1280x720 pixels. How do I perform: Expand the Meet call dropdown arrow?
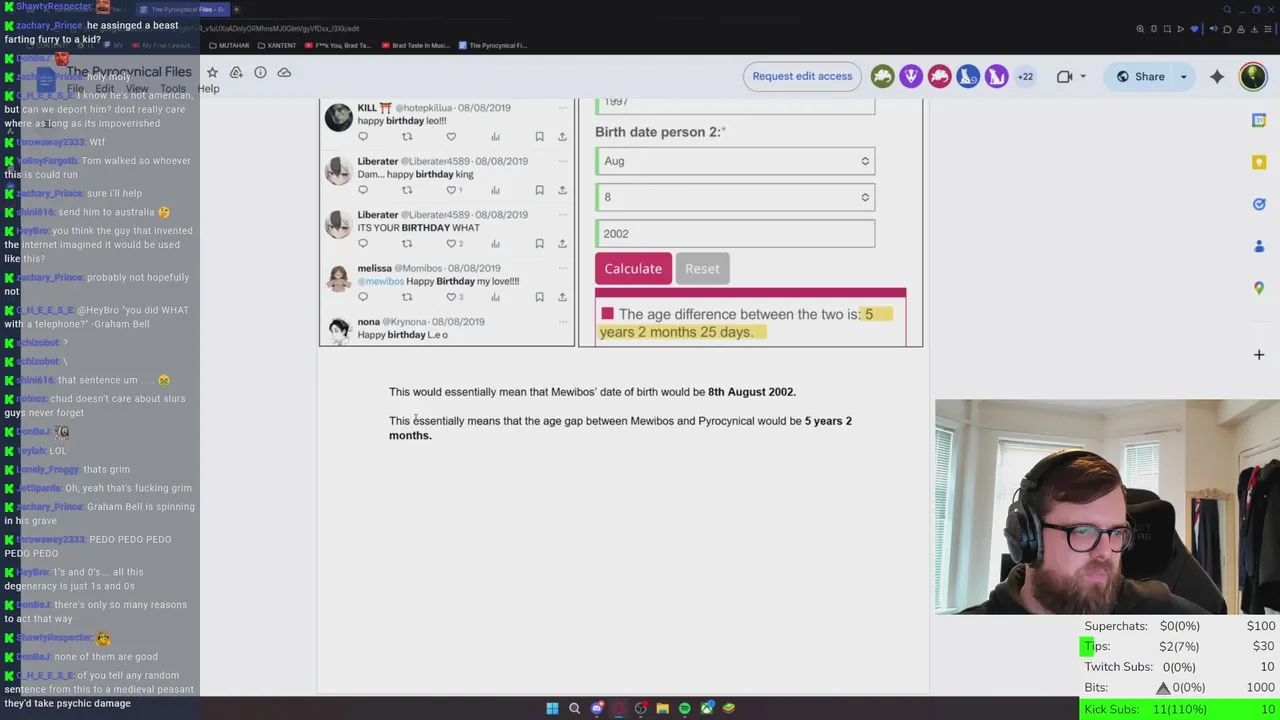[1083, 77]
